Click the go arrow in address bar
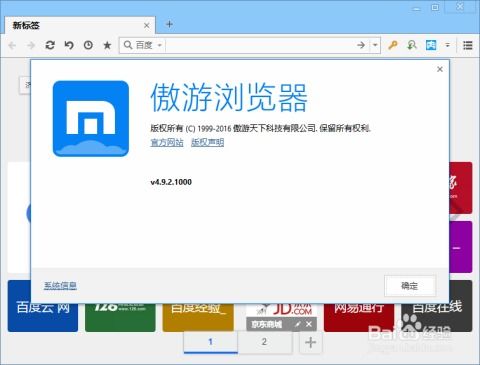 click(361, 45)
